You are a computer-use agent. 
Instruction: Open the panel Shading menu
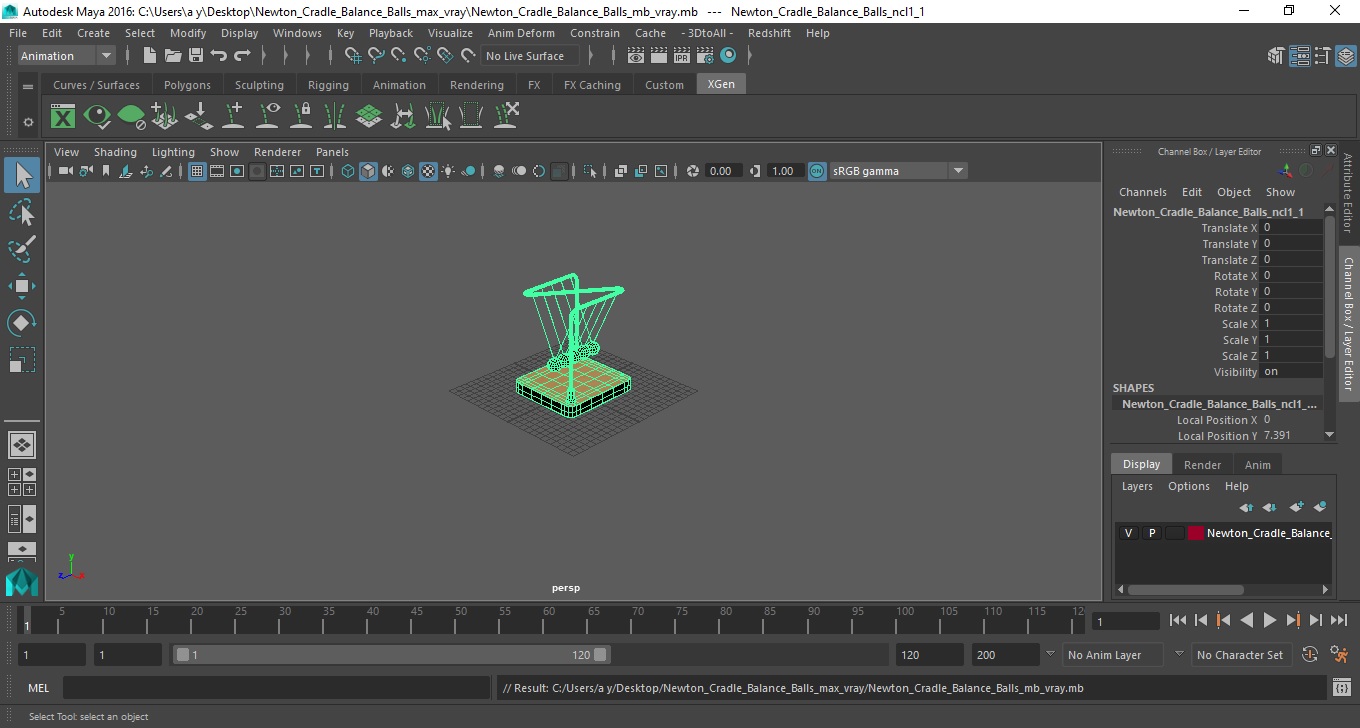pos(115,152)
